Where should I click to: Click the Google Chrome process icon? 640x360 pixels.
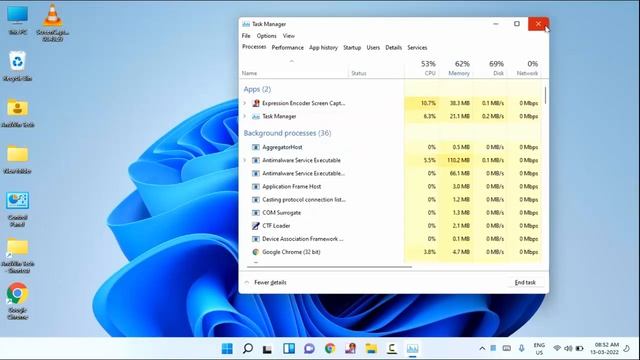pos(256,252)
